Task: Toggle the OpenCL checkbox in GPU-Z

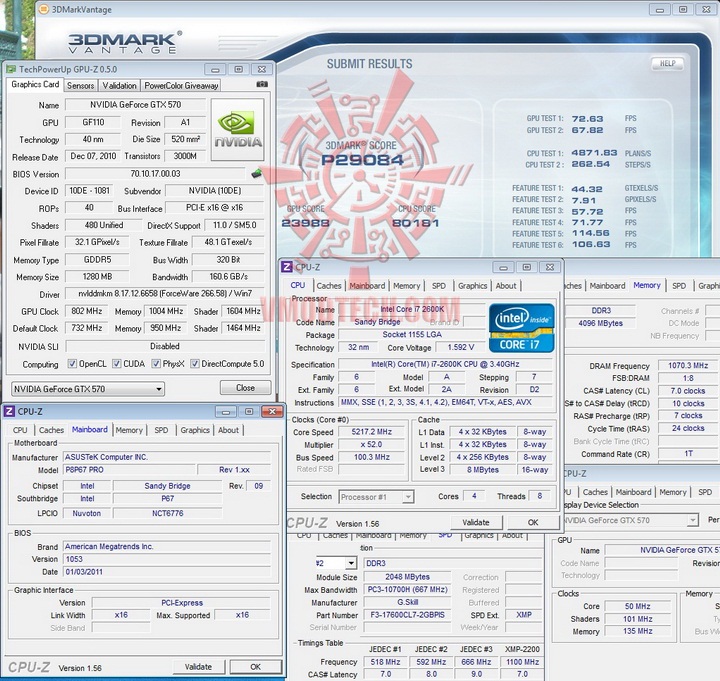Action: pyautogui.click(x=72, y=364)
